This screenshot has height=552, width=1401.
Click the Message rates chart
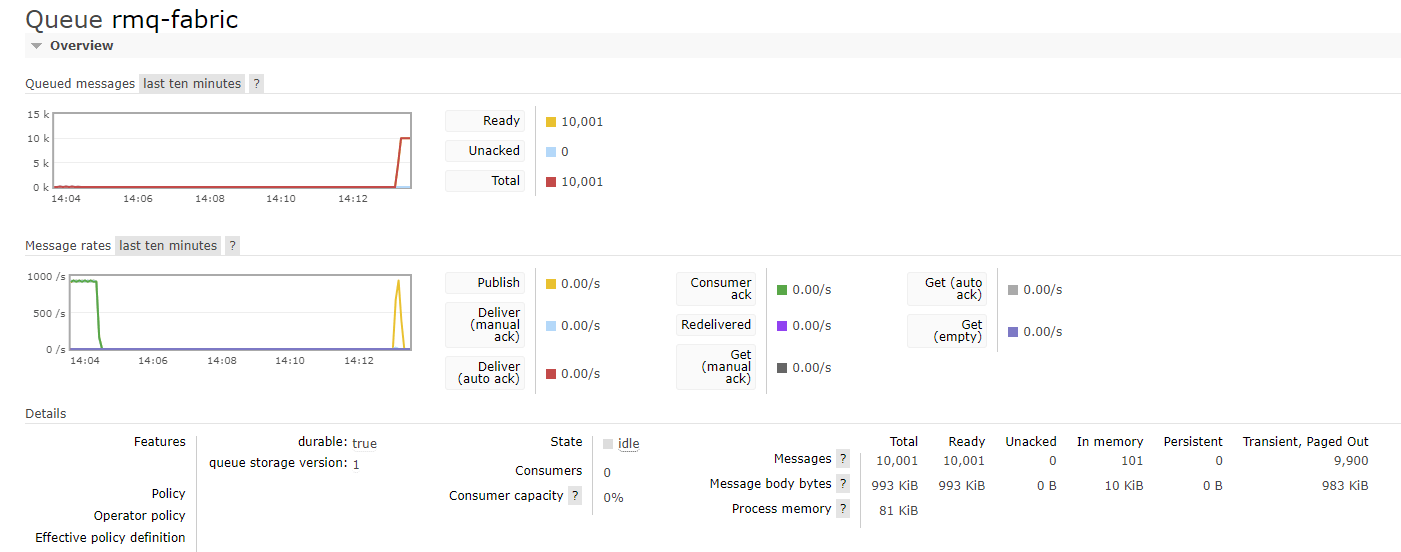point(232,312)
